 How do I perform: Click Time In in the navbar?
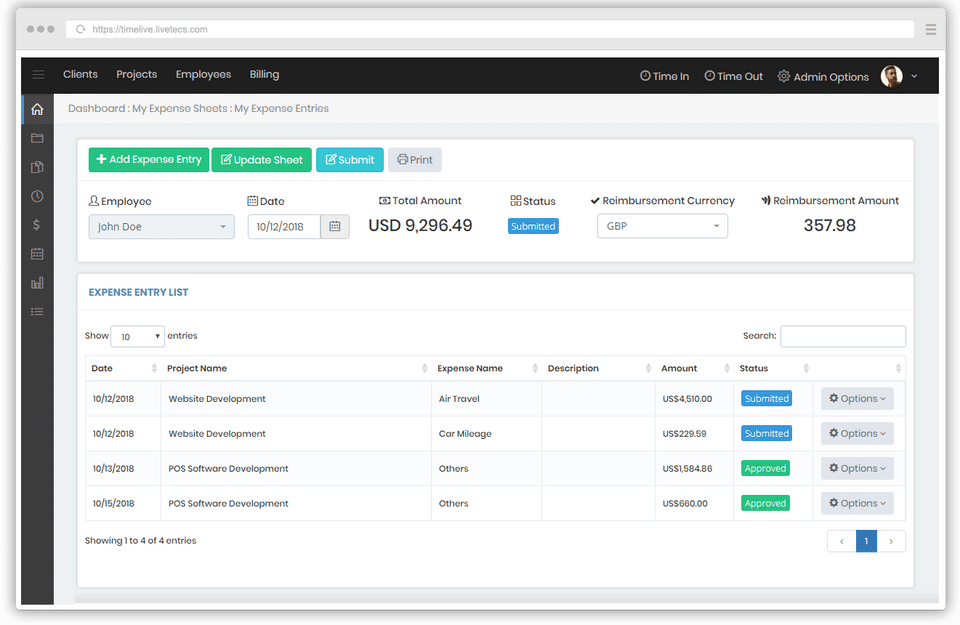[x=664, y=77]
